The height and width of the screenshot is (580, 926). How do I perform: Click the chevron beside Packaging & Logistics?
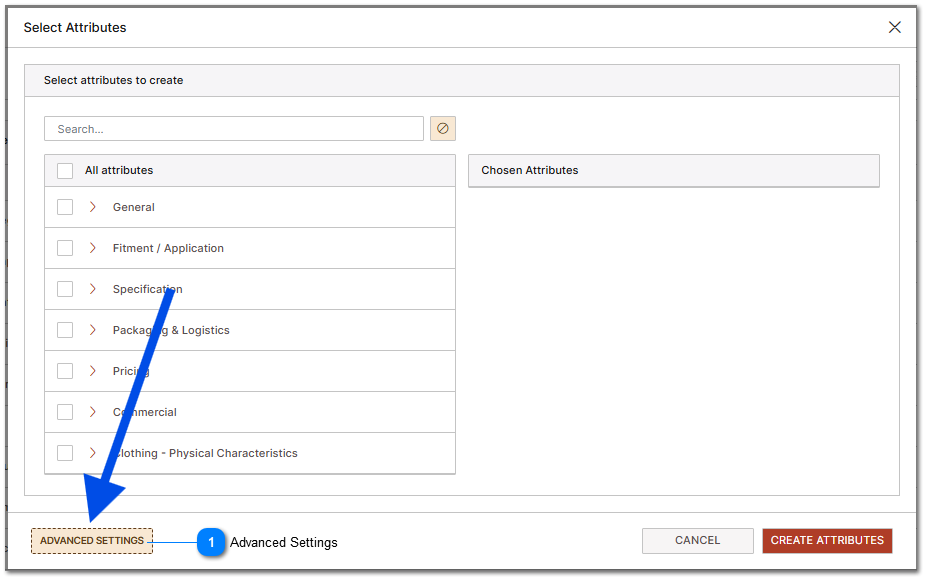(92, 330)
